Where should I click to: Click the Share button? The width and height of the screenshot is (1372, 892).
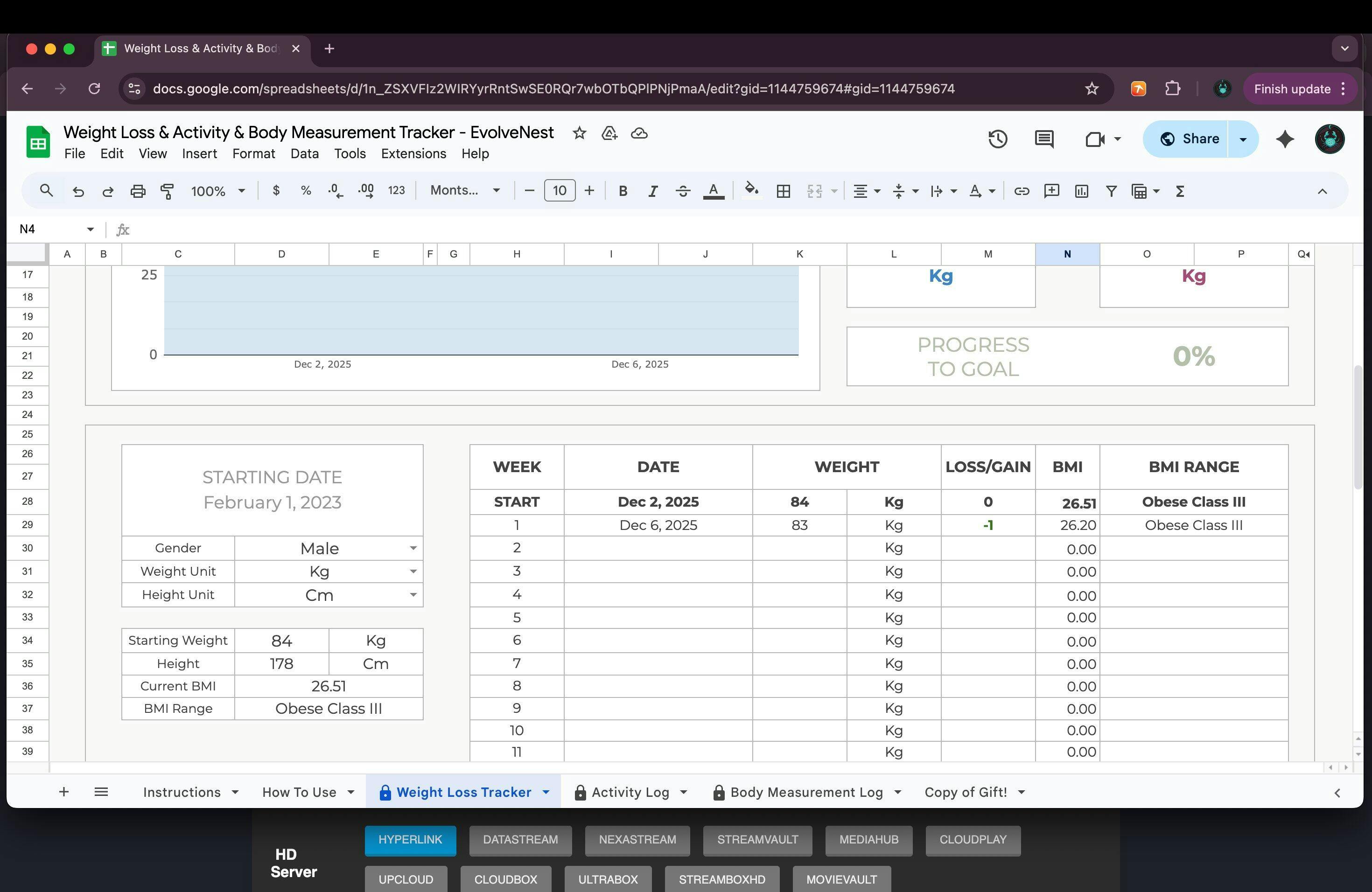1190,139
